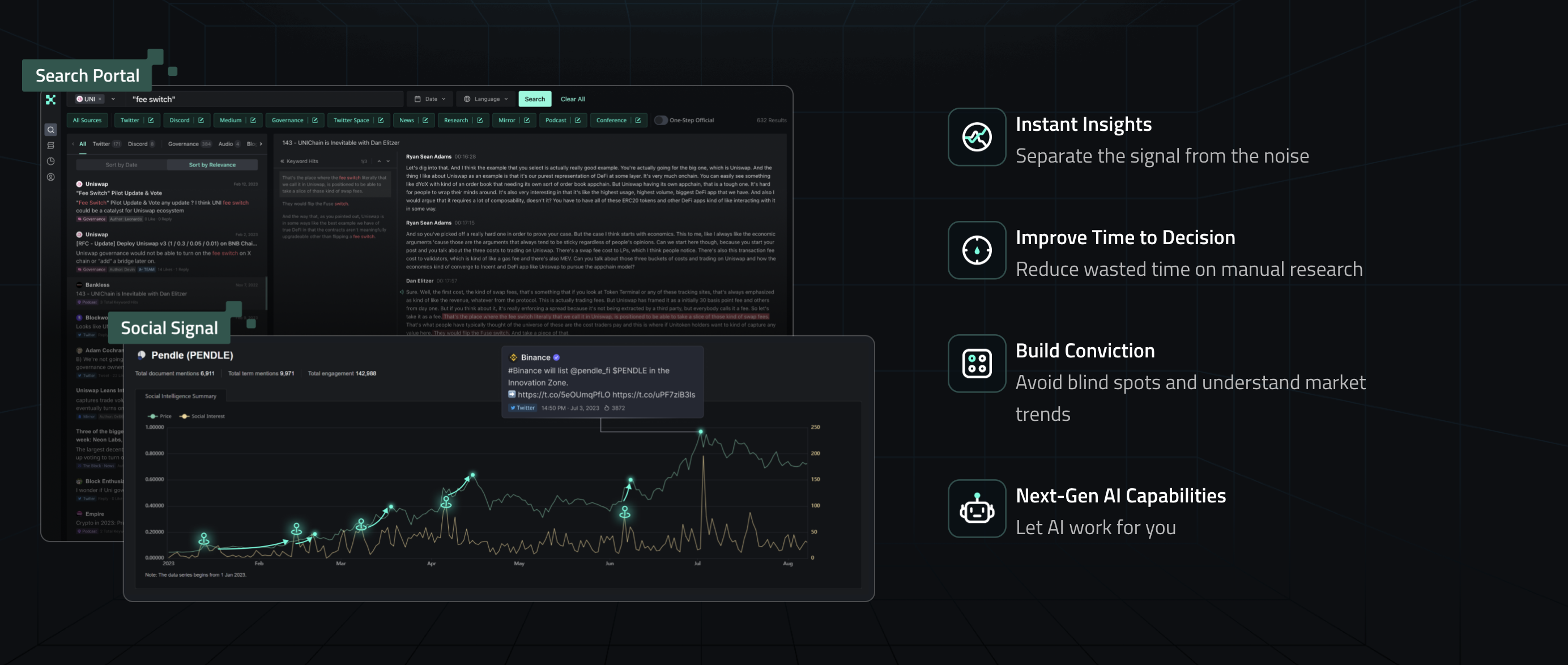
Task: Focus the "fee switch" search input
Action: pos(265,99)
